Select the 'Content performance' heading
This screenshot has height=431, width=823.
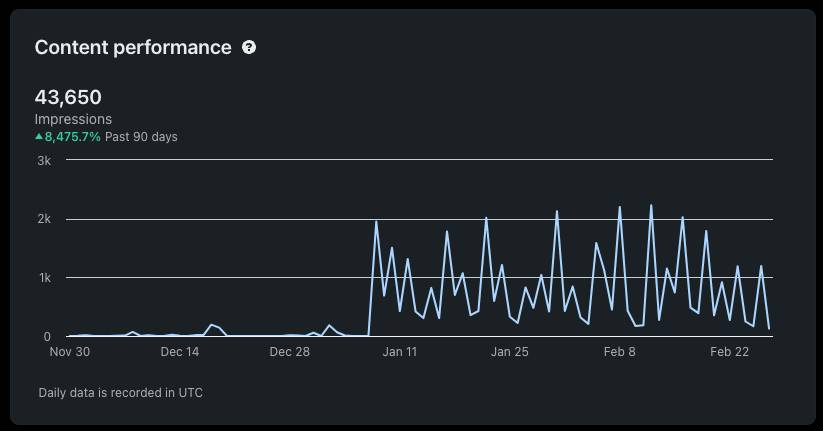point(133,47)
